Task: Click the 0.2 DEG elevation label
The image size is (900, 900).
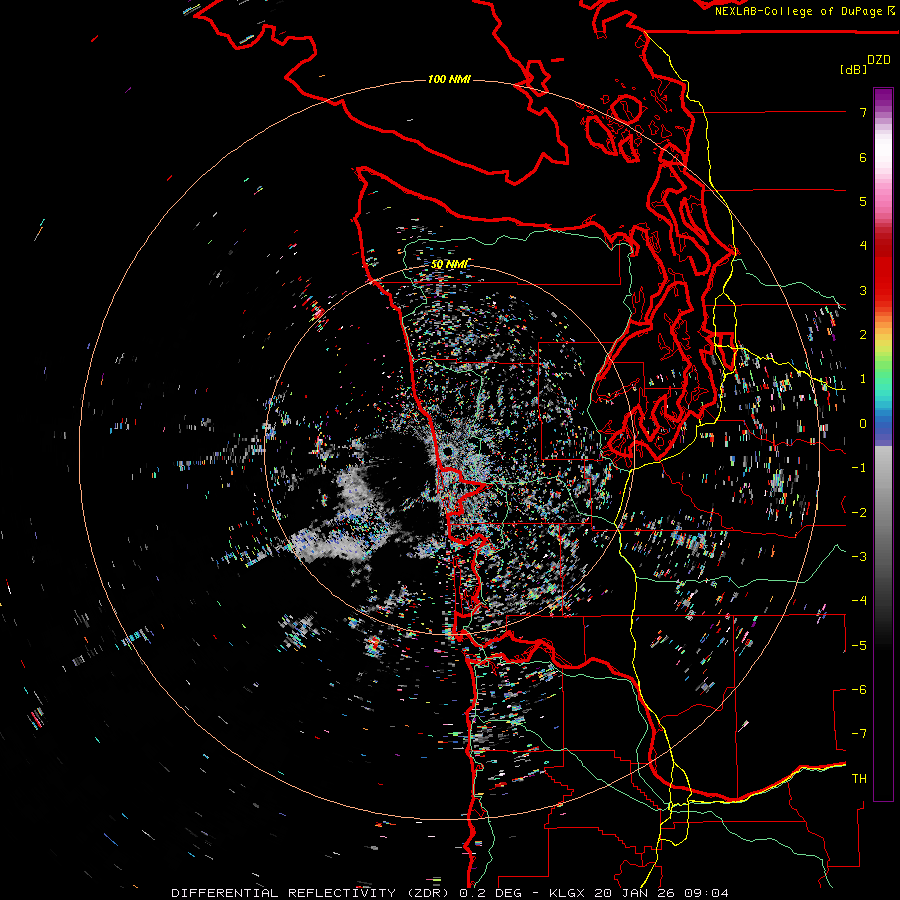Action: point(490,893)
